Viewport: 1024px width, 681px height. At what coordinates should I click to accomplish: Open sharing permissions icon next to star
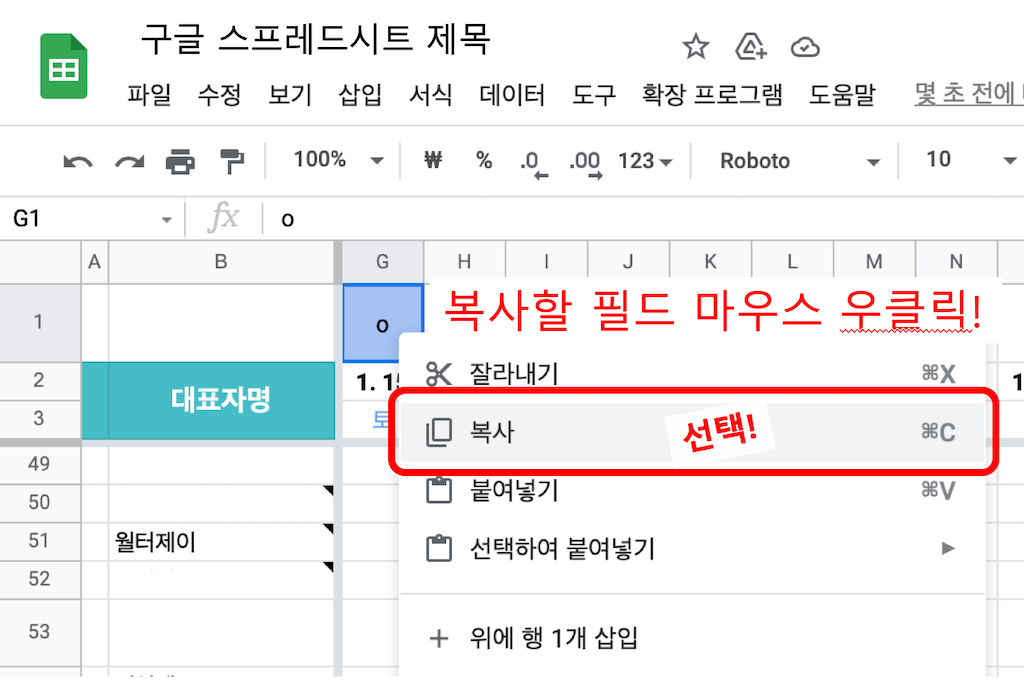click(749, 45)
